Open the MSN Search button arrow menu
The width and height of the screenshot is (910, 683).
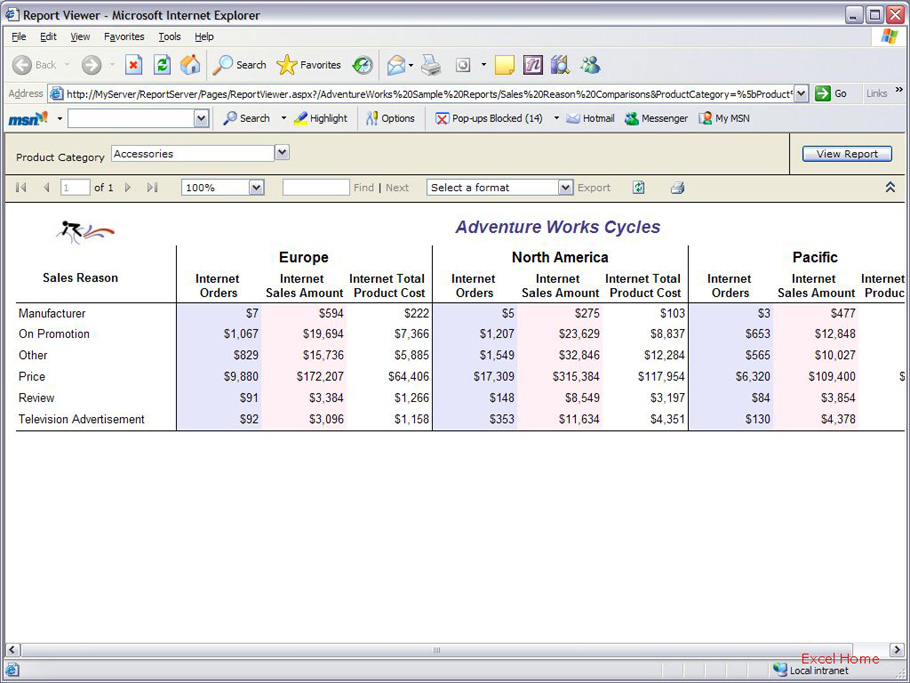284,118
